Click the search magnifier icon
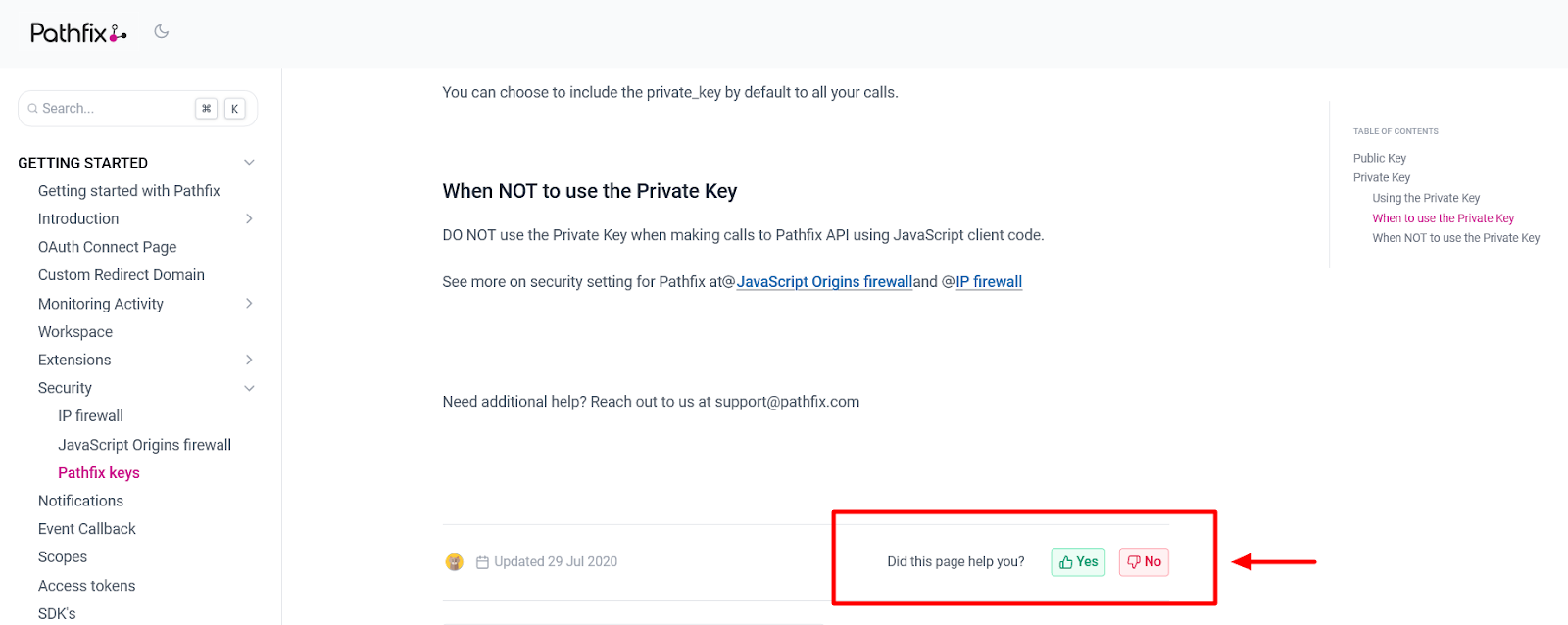Screen dimensions: 1568x625 (x=32, y=109)
